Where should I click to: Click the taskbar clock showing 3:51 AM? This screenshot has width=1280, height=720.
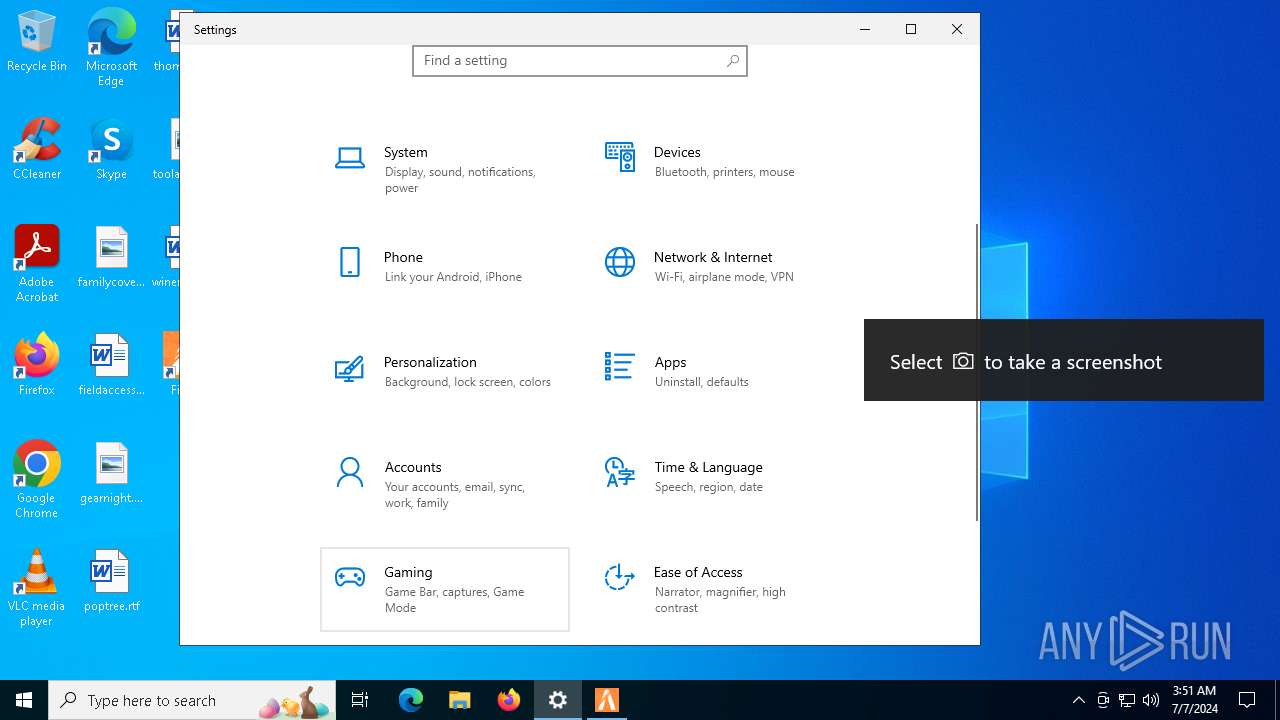pos(1194,700)
